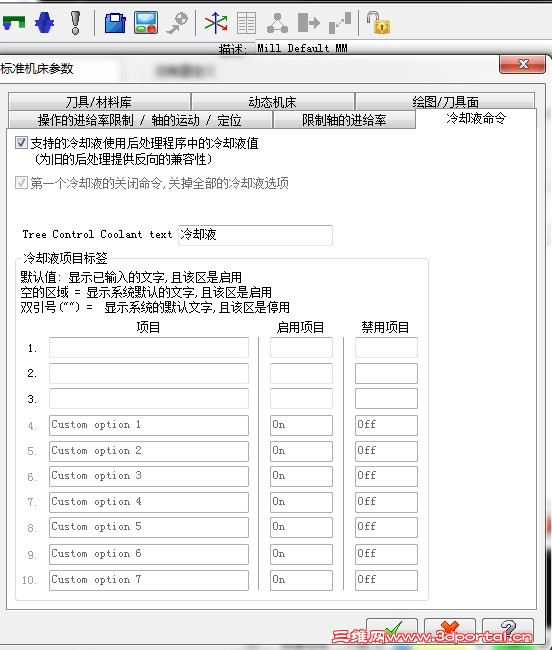Click the colored XYZ axis icon
The image size is (552, 650).
[x=216, y=23]
